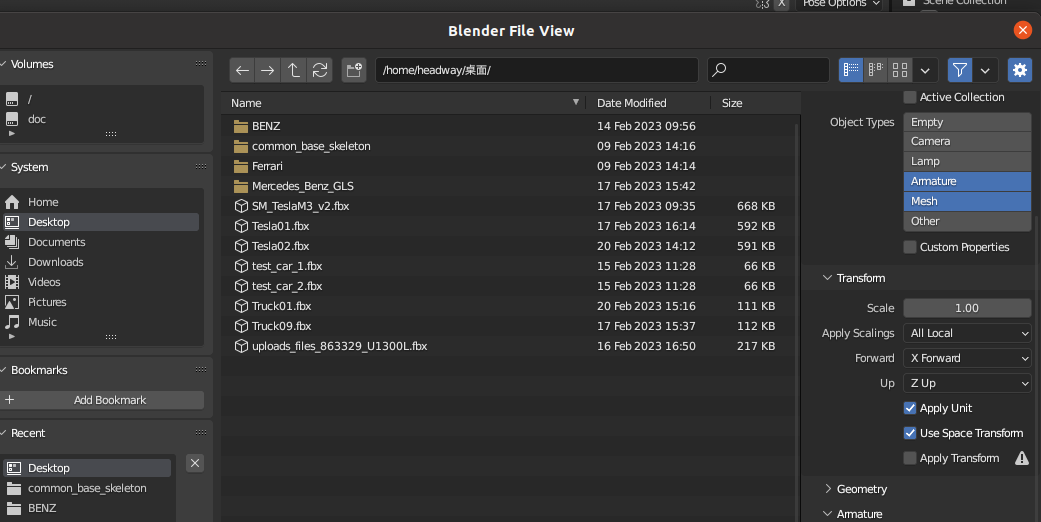1041x522 pixels.
Task: Go back with the left arrow button
Action: pos(242,70)
